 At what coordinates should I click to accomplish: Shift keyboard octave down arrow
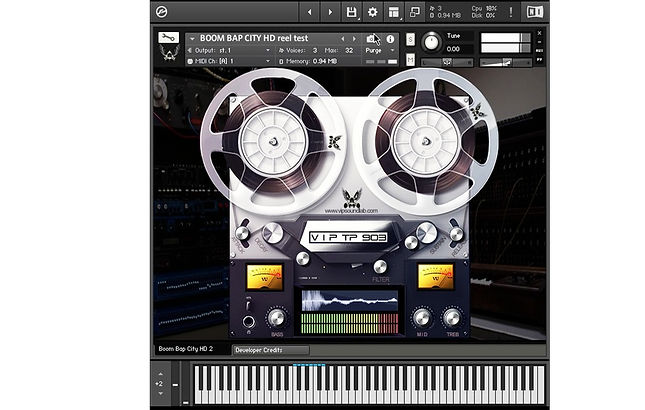(160, 393)
